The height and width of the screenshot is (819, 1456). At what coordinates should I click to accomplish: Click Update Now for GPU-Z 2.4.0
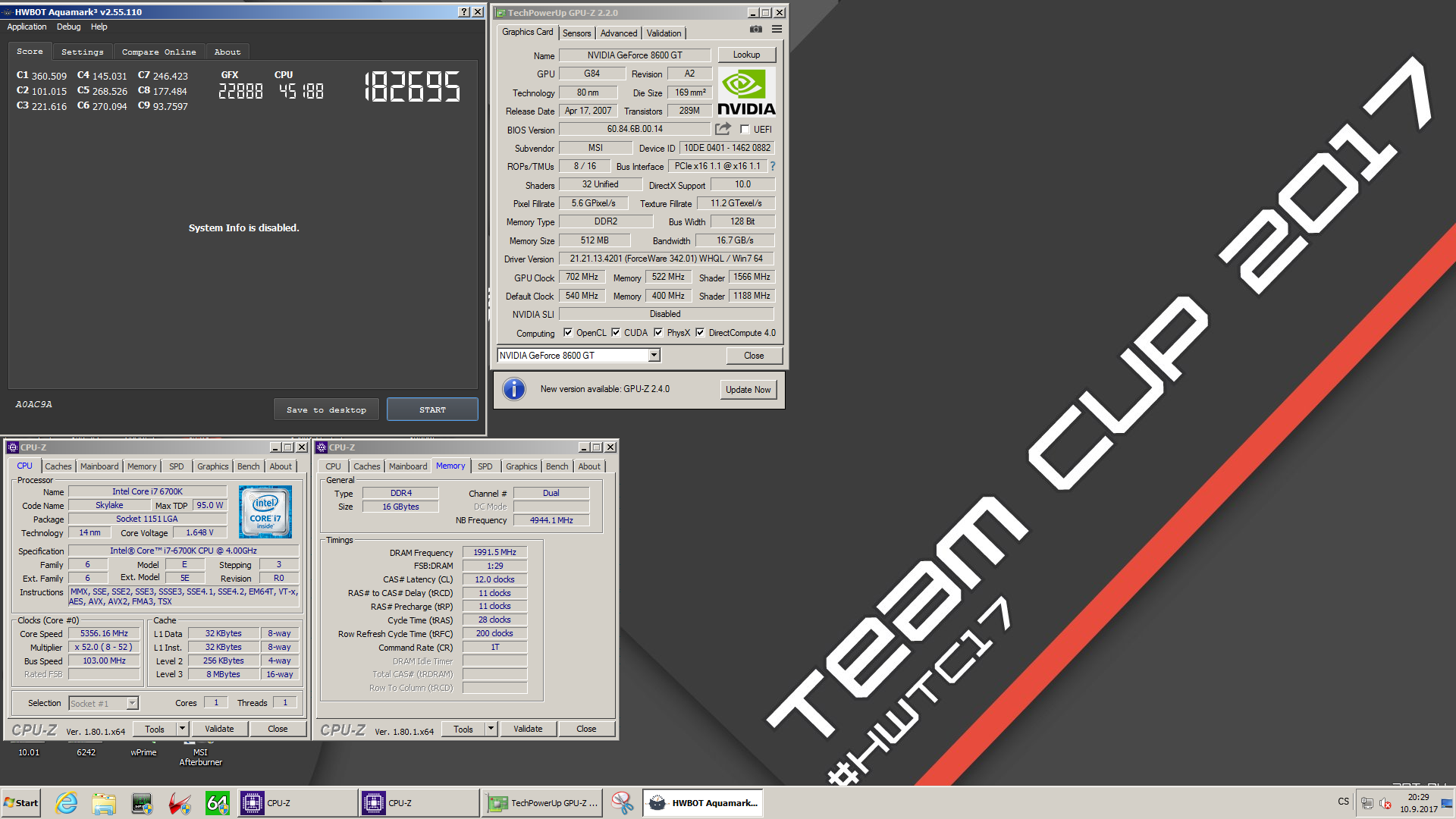748,389
